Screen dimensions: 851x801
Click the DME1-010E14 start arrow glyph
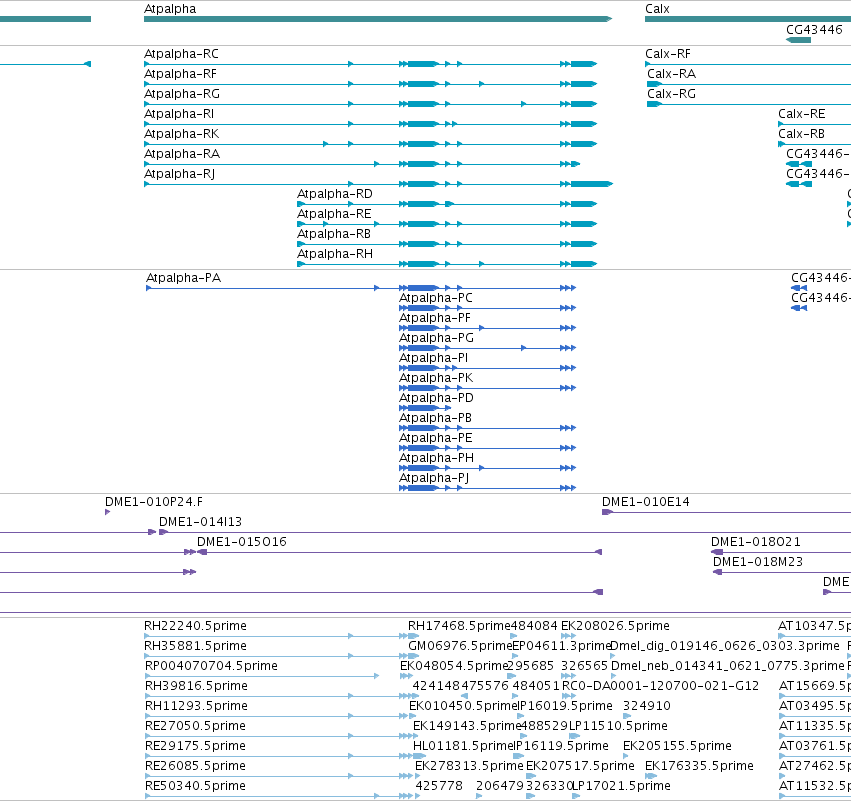coord(607,512)
